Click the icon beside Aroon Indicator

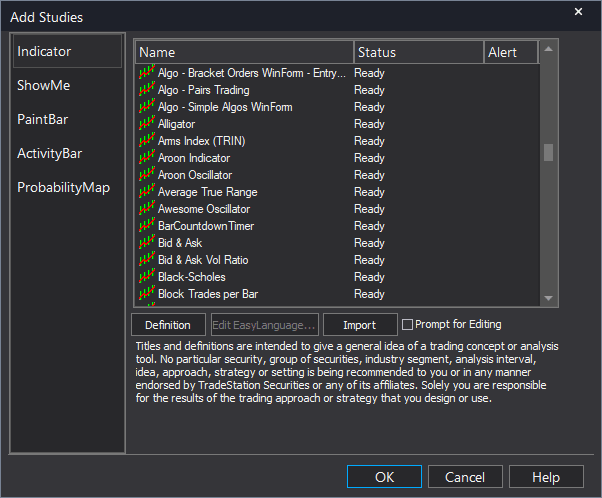[x=147, y=158]
